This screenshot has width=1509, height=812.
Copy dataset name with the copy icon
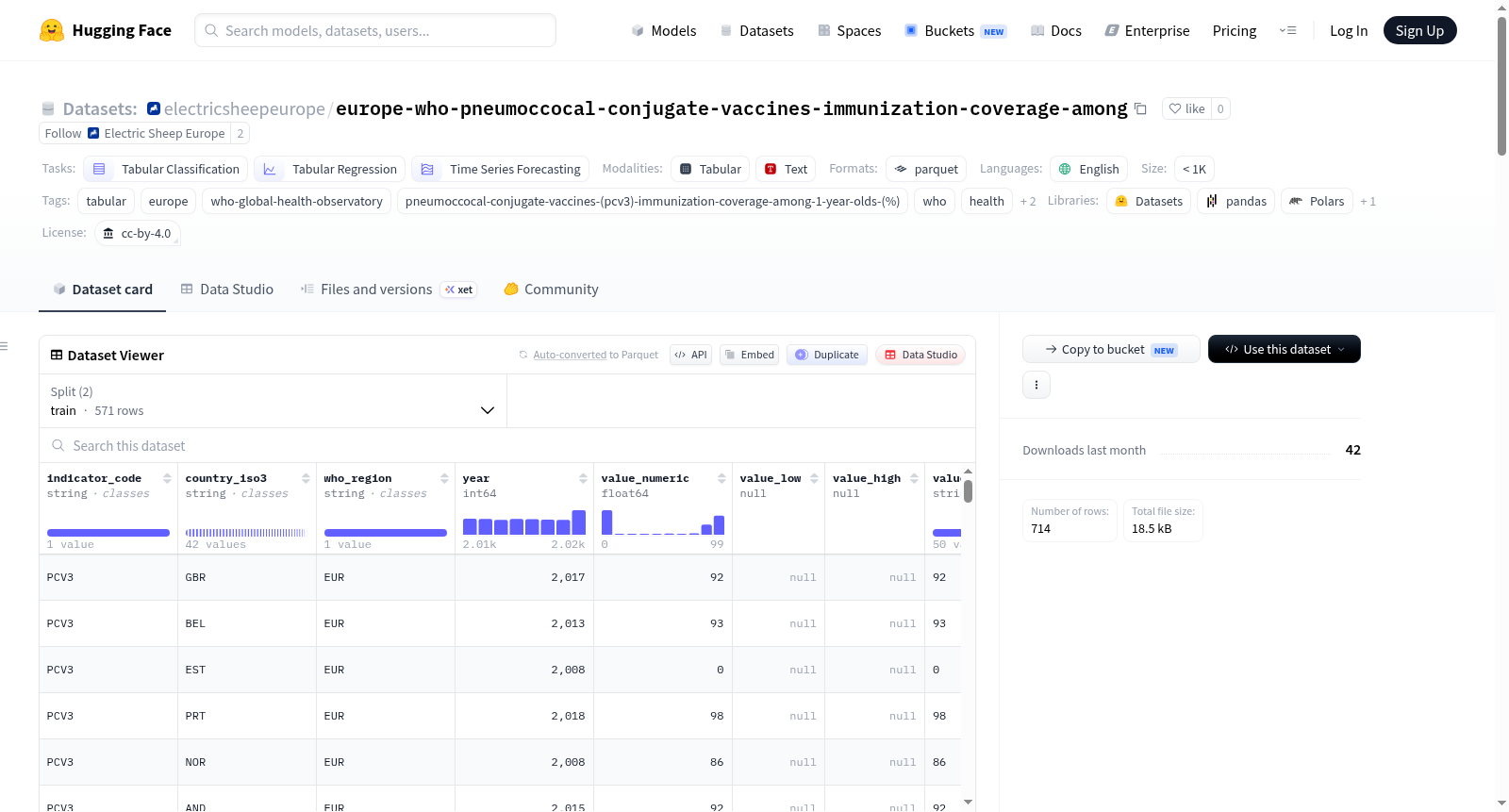pyautogui.click(x=1140, y=108)
